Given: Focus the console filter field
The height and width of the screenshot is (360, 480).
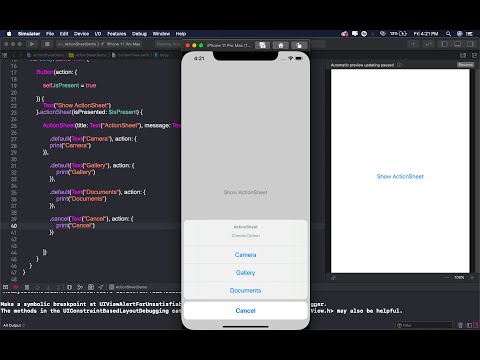Looking at the screenshot, I should click(424, 325).
